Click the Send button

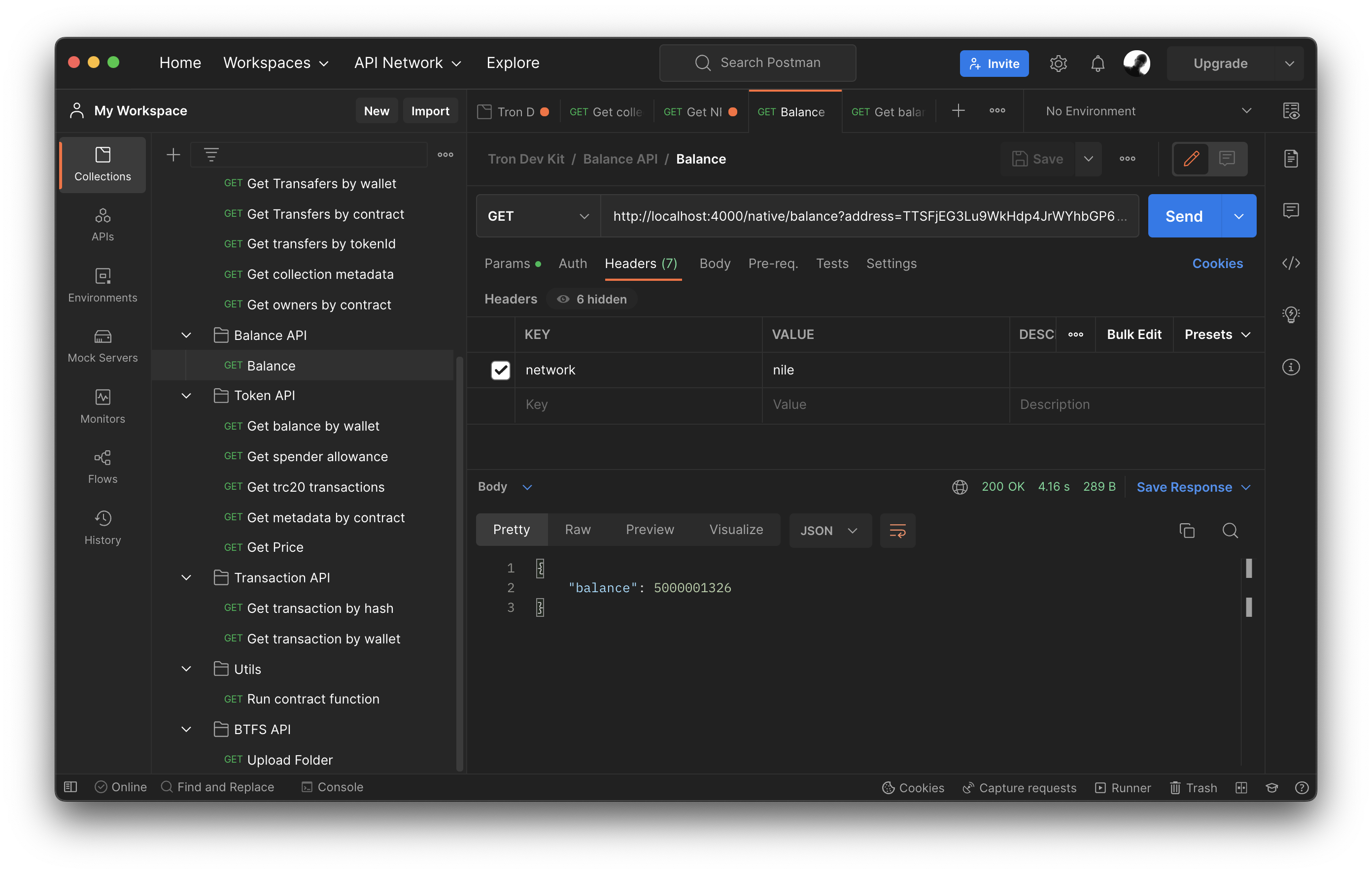pos(1183,216)
